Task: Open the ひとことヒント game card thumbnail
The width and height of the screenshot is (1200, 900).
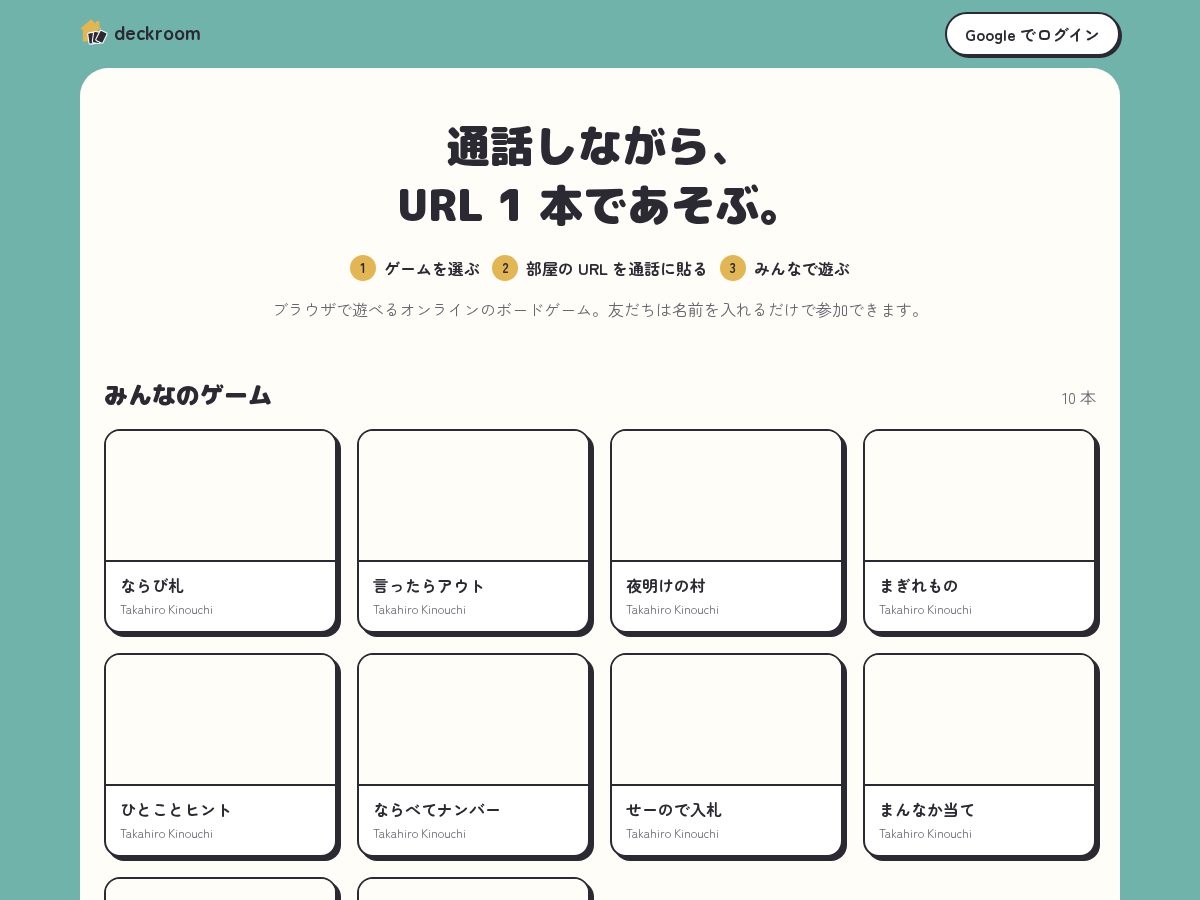Action: (220, 720)
